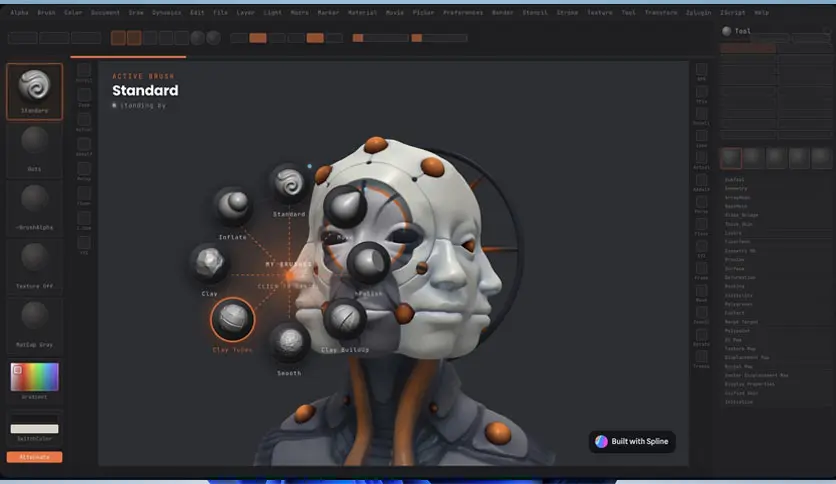Select the highlighted first subtool thumbnail
836x484 pixels.
pos(730,158)
